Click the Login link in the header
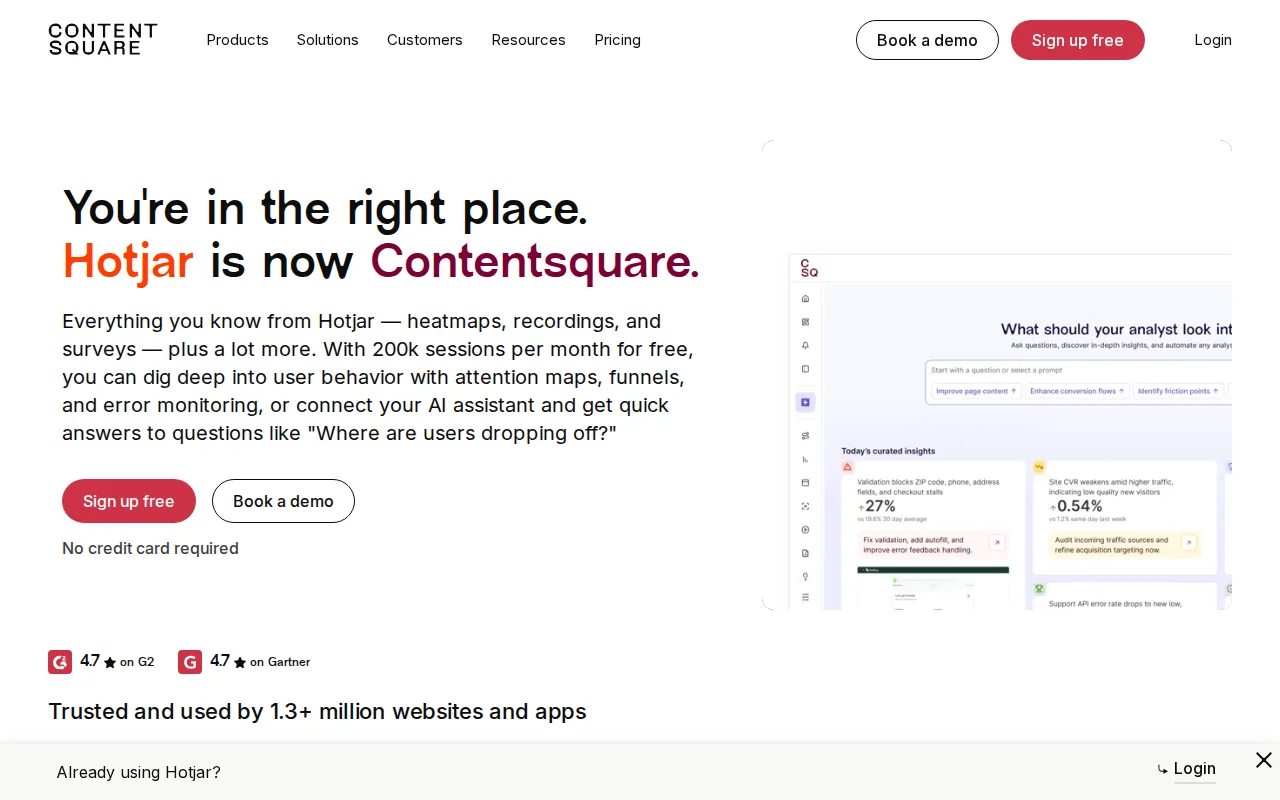 (x=1213, y=40)
